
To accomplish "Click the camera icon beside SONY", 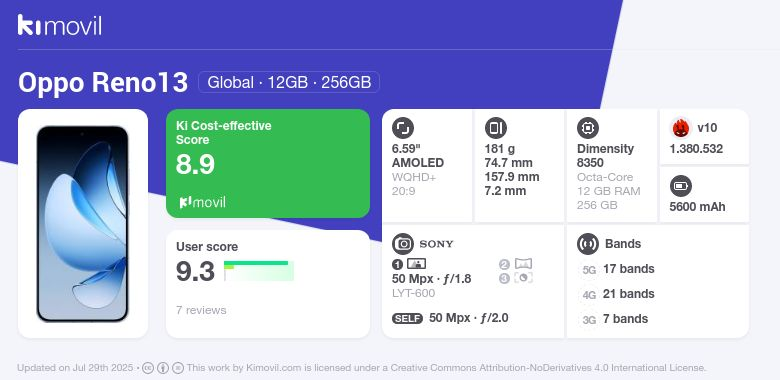I will click(x=403, y=244).
